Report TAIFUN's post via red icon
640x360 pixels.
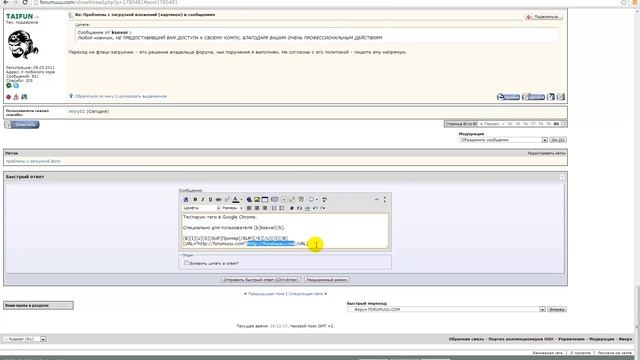click(x=9, y=97)
